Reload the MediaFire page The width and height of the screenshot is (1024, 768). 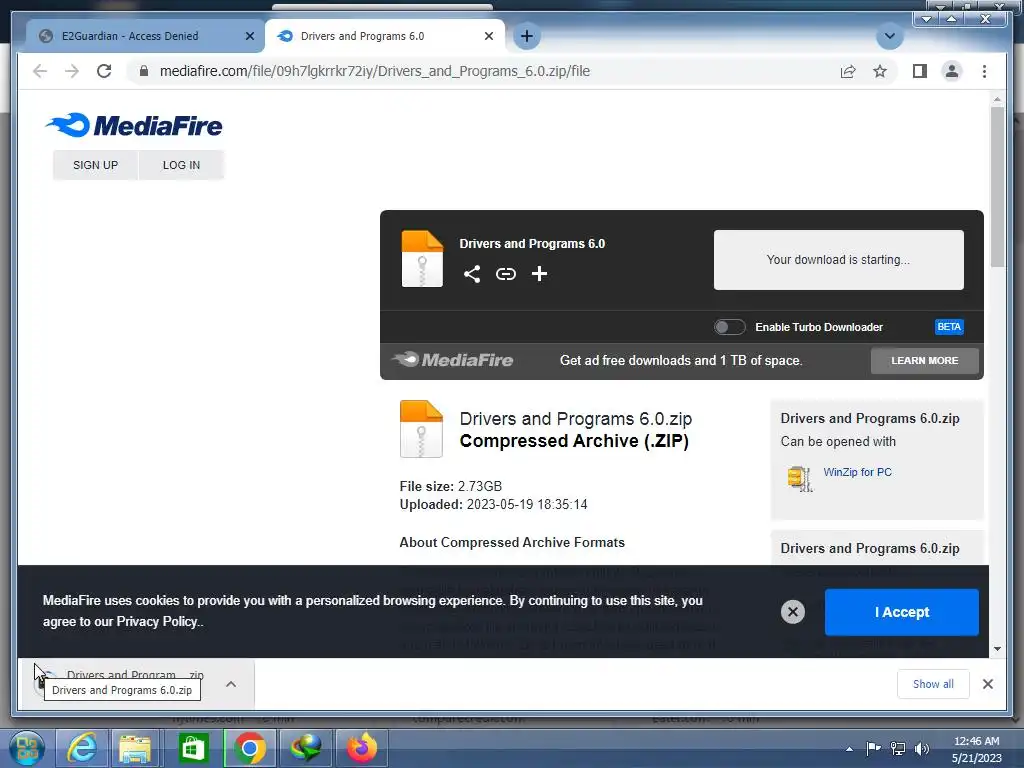point(104,71)
